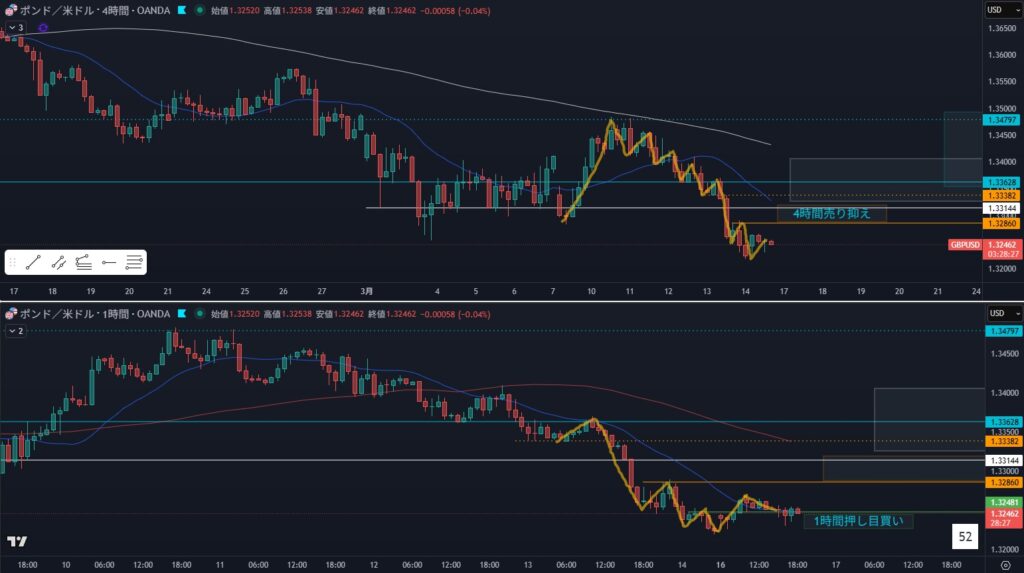Expand the 2 indicators legend on bottom chart
The height and width of the screenshot is (573, 1024).
tap(14, 330)
